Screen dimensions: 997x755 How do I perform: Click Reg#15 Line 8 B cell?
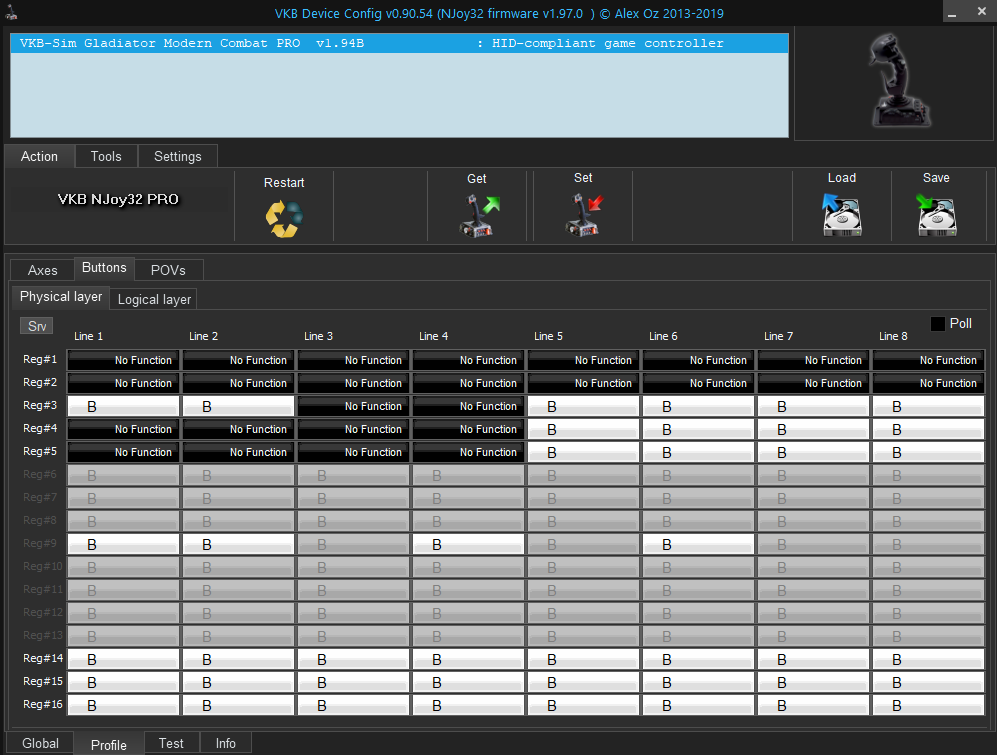click(928, 682)
